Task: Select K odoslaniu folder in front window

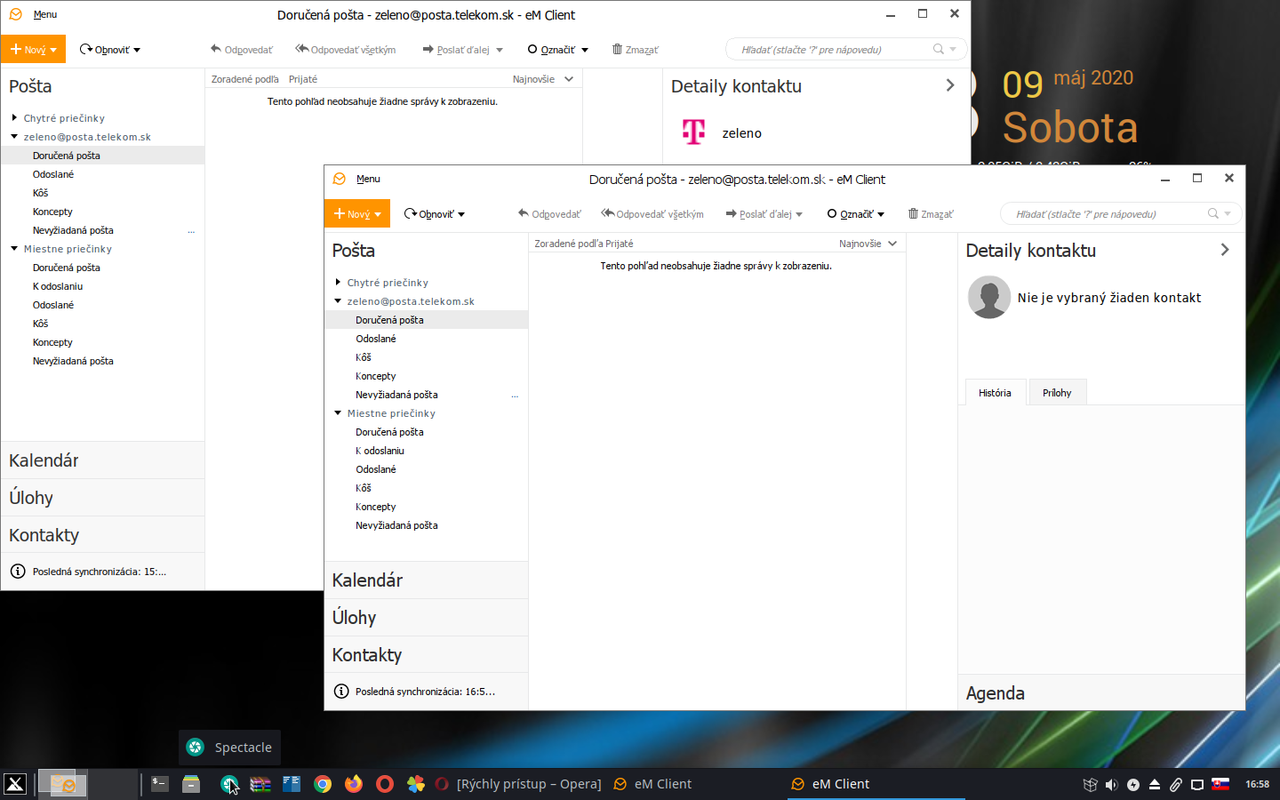Action: 380,451
